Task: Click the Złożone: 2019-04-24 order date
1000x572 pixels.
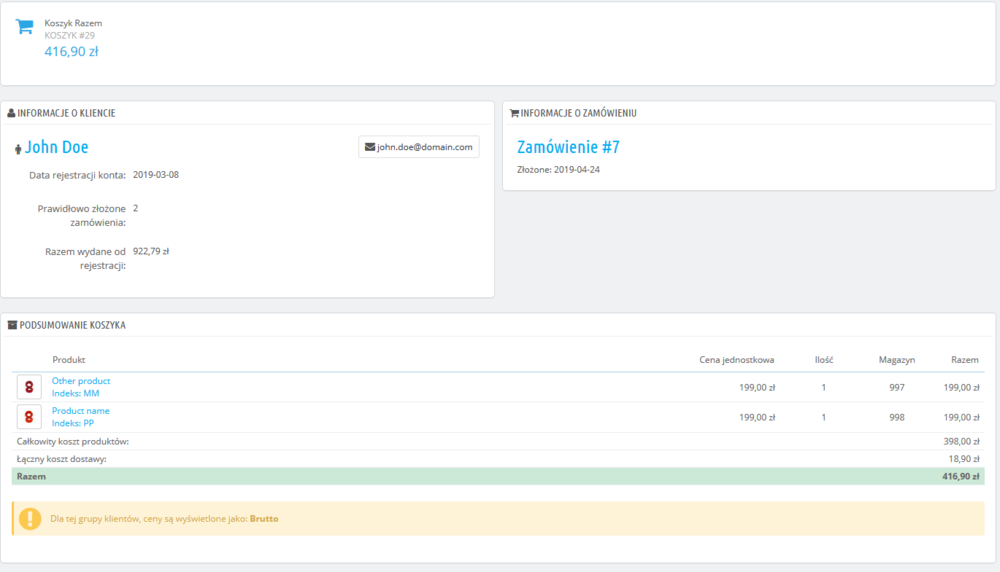Action: click(x=558, y=170)
